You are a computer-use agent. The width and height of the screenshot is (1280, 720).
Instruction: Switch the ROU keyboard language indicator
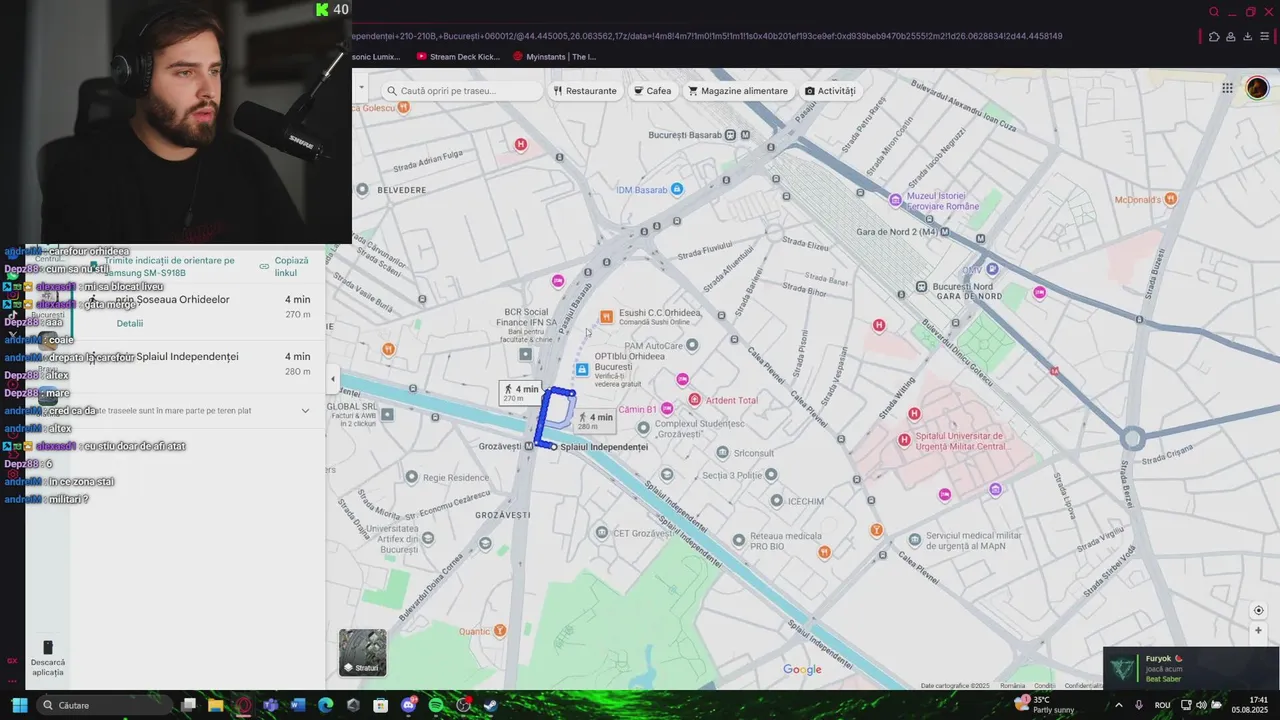[1162, 705]
